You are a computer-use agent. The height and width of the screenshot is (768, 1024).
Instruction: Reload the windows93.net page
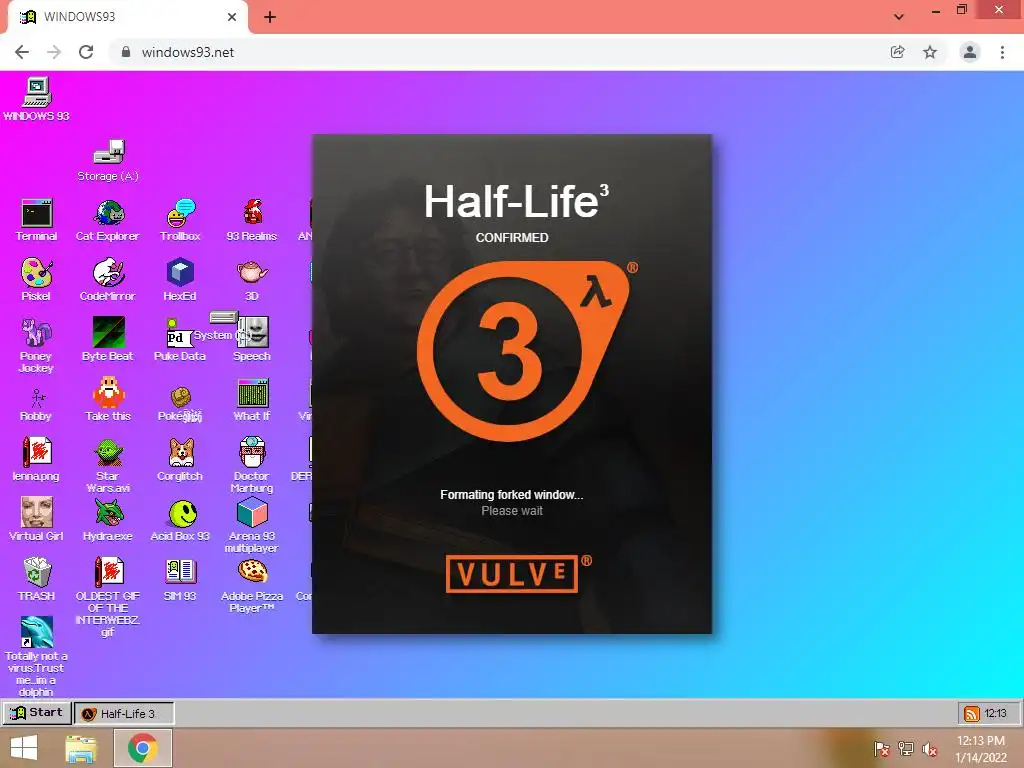click(x=86, y=52)
